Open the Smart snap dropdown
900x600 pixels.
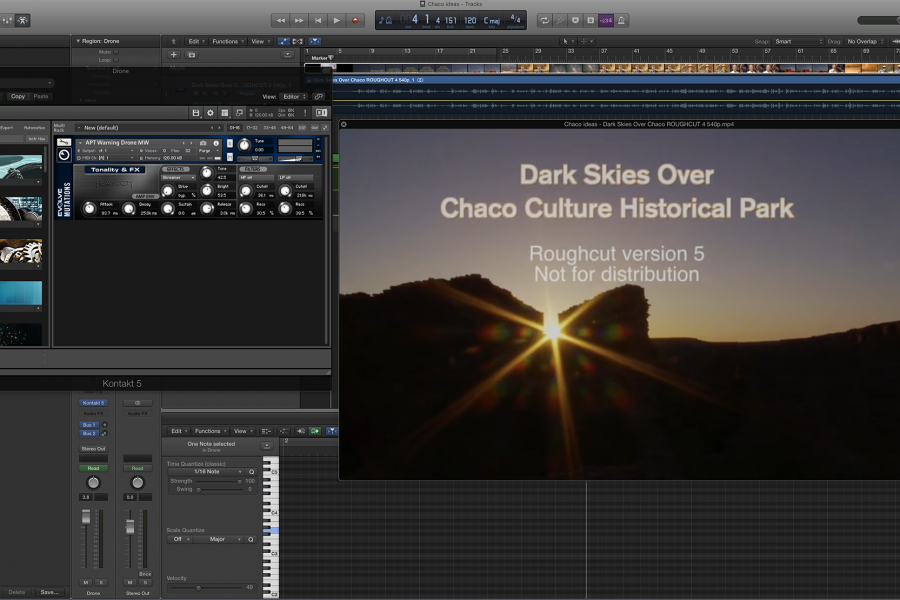pos(795,41)
